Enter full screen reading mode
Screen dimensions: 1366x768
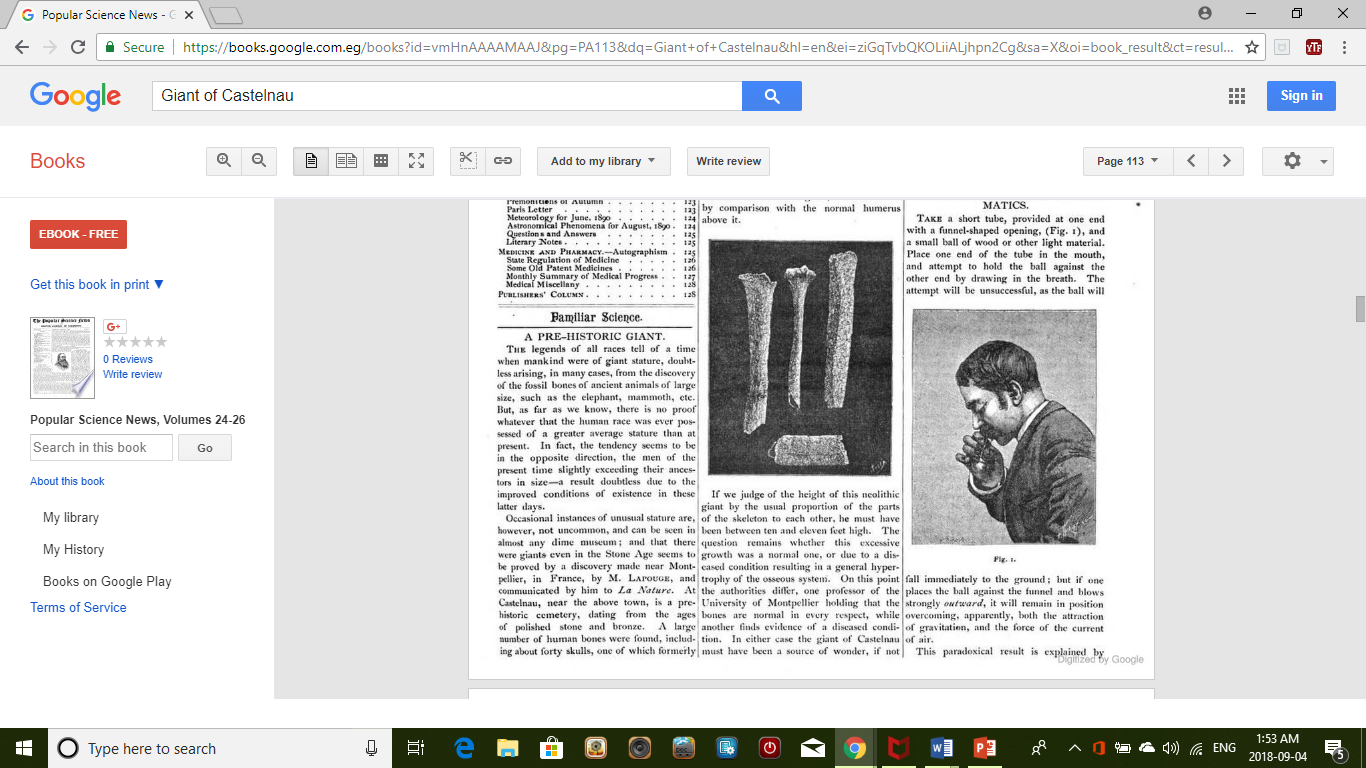pyautogui.click(x=416, y=161)
